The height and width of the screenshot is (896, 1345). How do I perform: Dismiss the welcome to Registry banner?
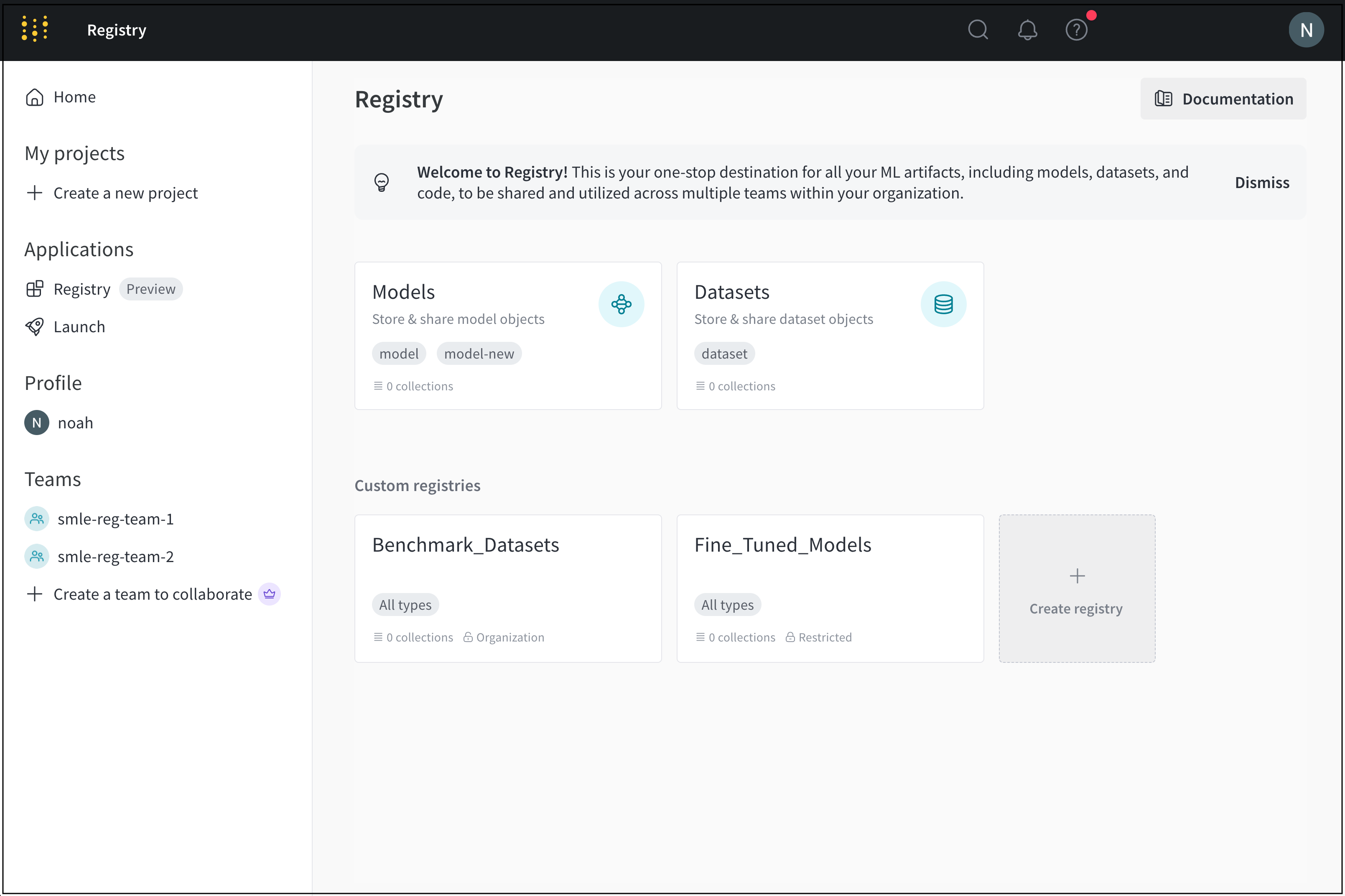[1261, 182]
